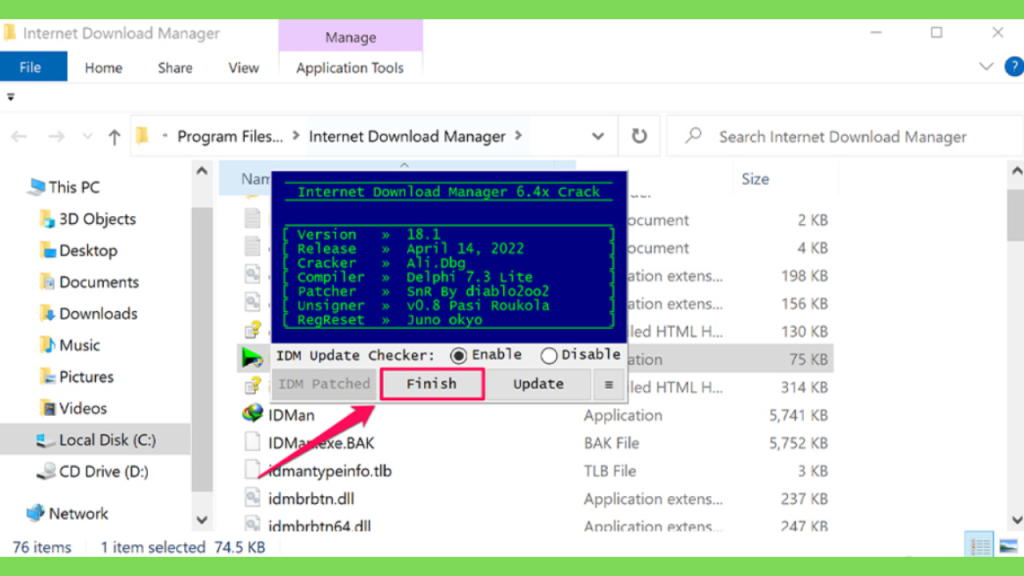Screen dimensions: 1024x576
Task: Click the Search Internet Download Manager field
Action: [845, 136]
